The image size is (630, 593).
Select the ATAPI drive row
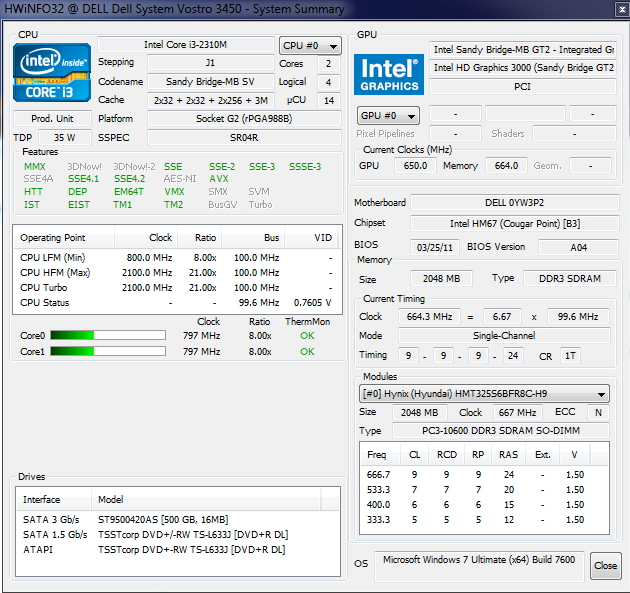tap(178, 549)
